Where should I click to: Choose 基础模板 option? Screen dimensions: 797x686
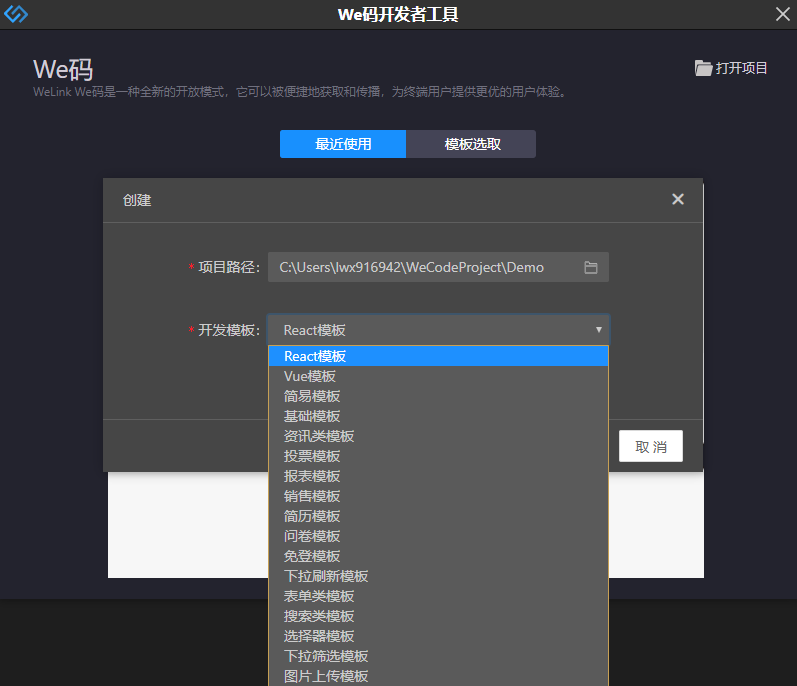pyautogui.click(x=438, y=416)
